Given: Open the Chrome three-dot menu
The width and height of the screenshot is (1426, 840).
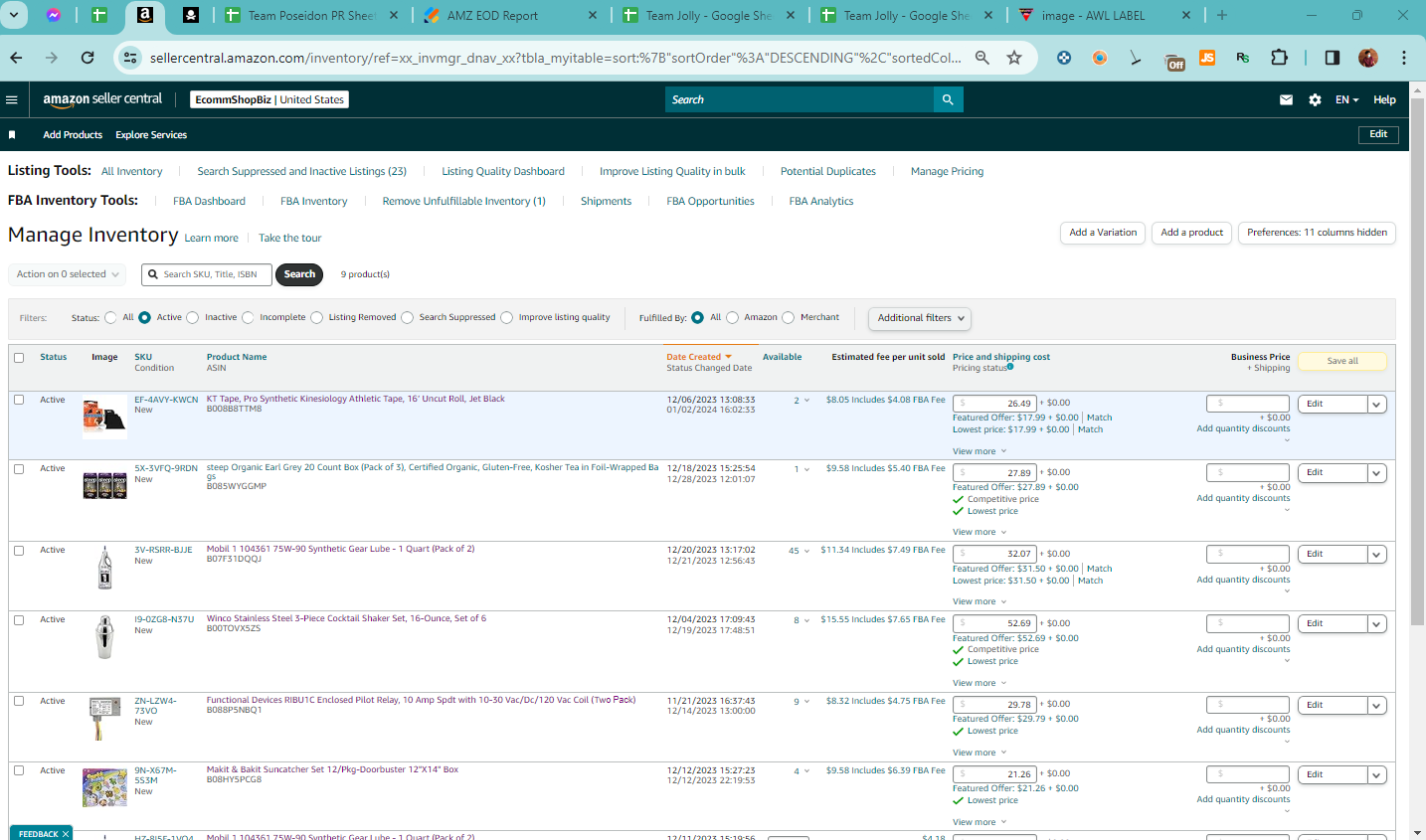Looking at the screenshot, I should 1404,58.
